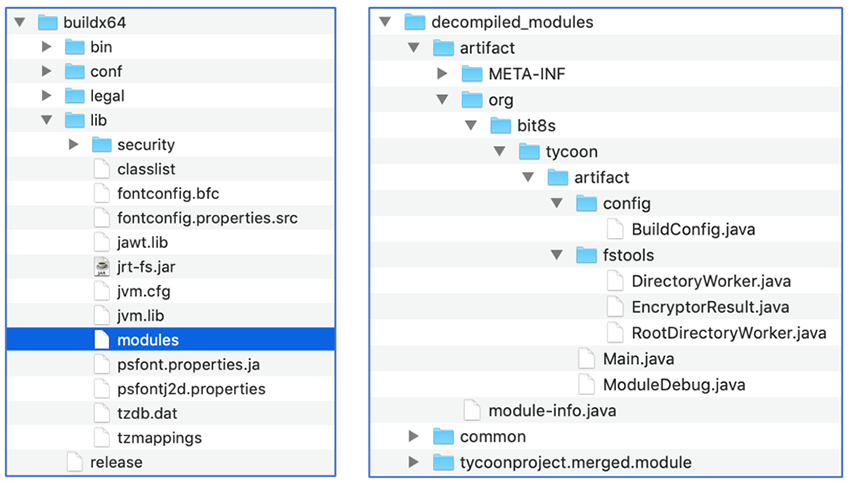Click the tzdb.dat file icon
This screenshot has width=850, height=481.
(x=100, y=413)
